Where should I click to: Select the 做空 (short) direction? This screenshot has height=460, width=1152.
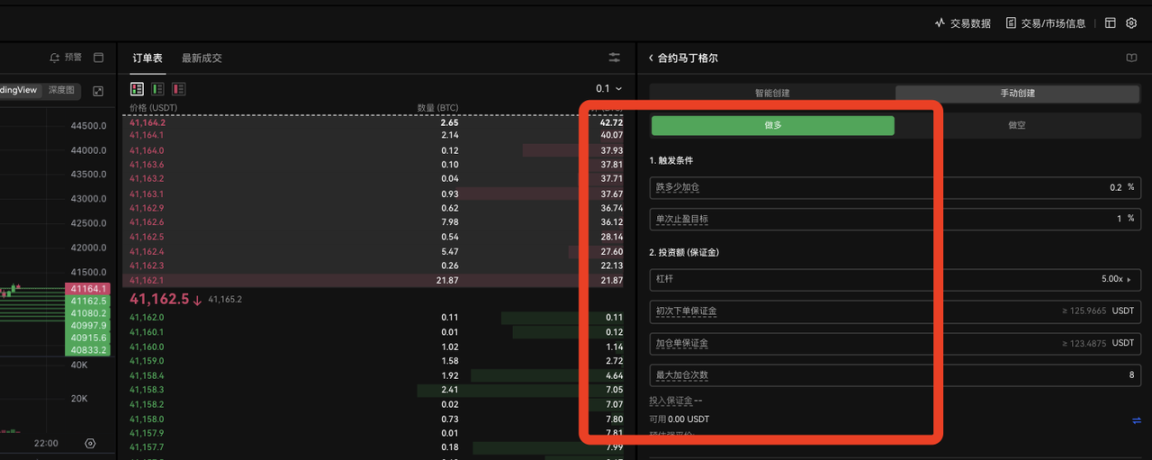1017,125
